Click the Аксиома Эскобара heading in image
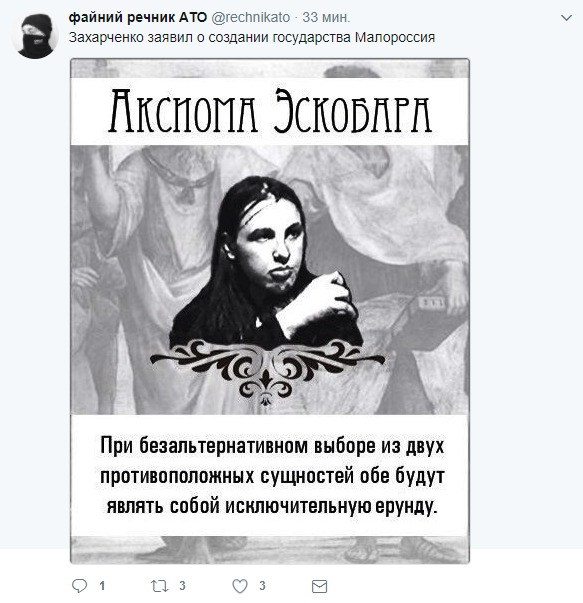The height and width of the screenshot is (603, 583). (x=270, y=111)
